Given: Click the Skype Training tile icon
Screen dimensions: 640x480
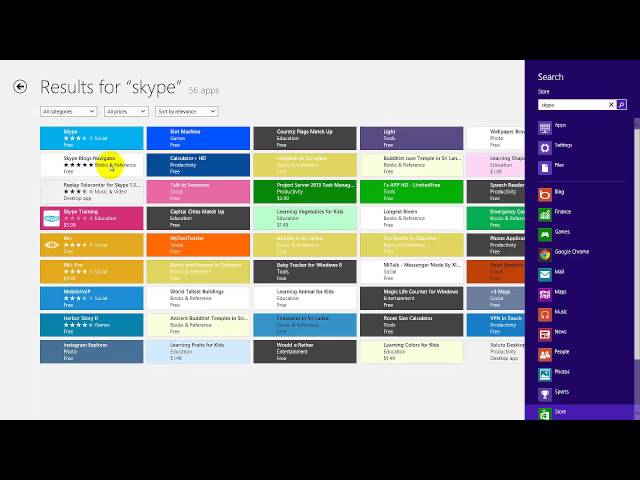Looking at the screenshot, I should click(x=51, y=218).
